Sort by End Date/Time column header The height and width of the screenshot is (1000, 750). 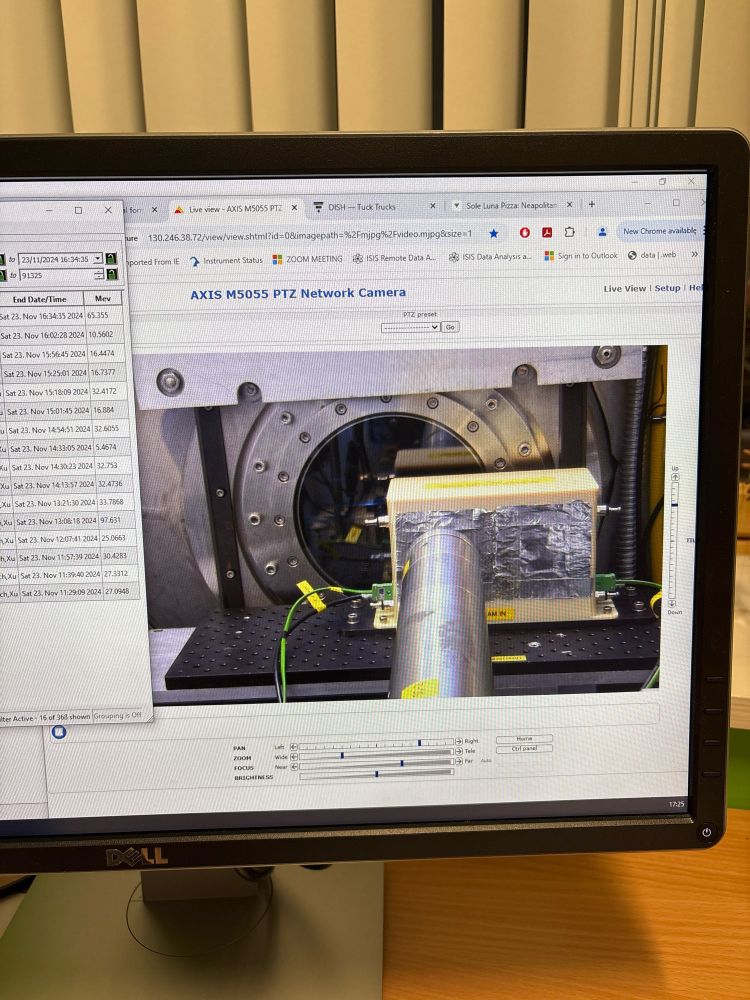[x=40, y=299]
